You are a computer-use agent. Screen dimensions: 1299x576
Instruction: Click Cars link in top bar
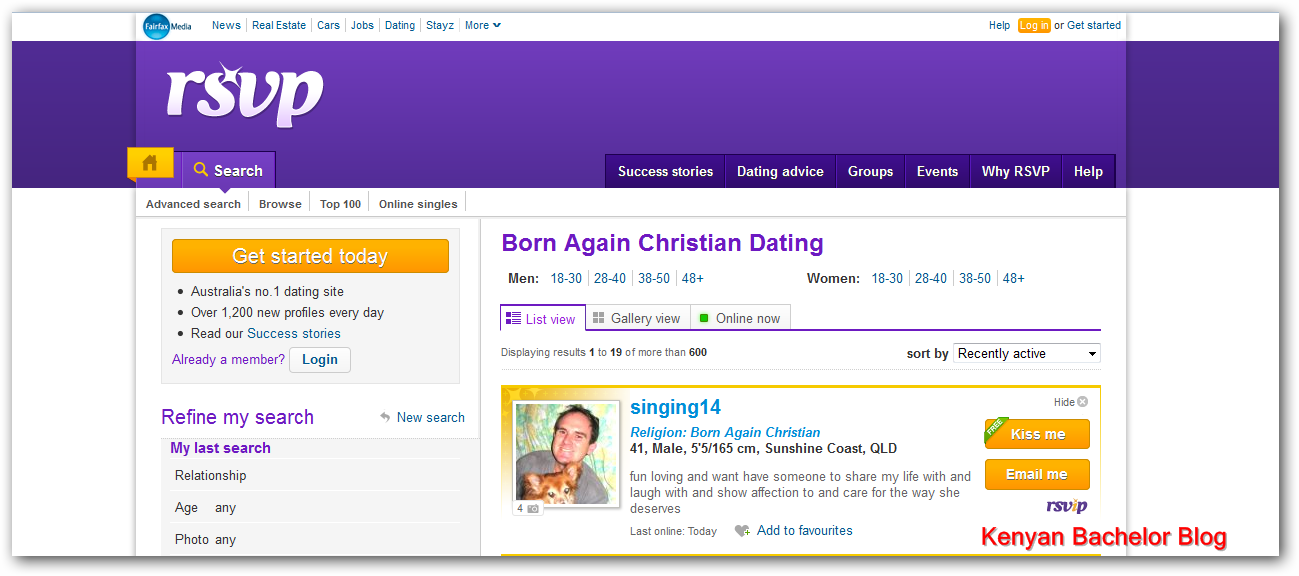point(328,25)
